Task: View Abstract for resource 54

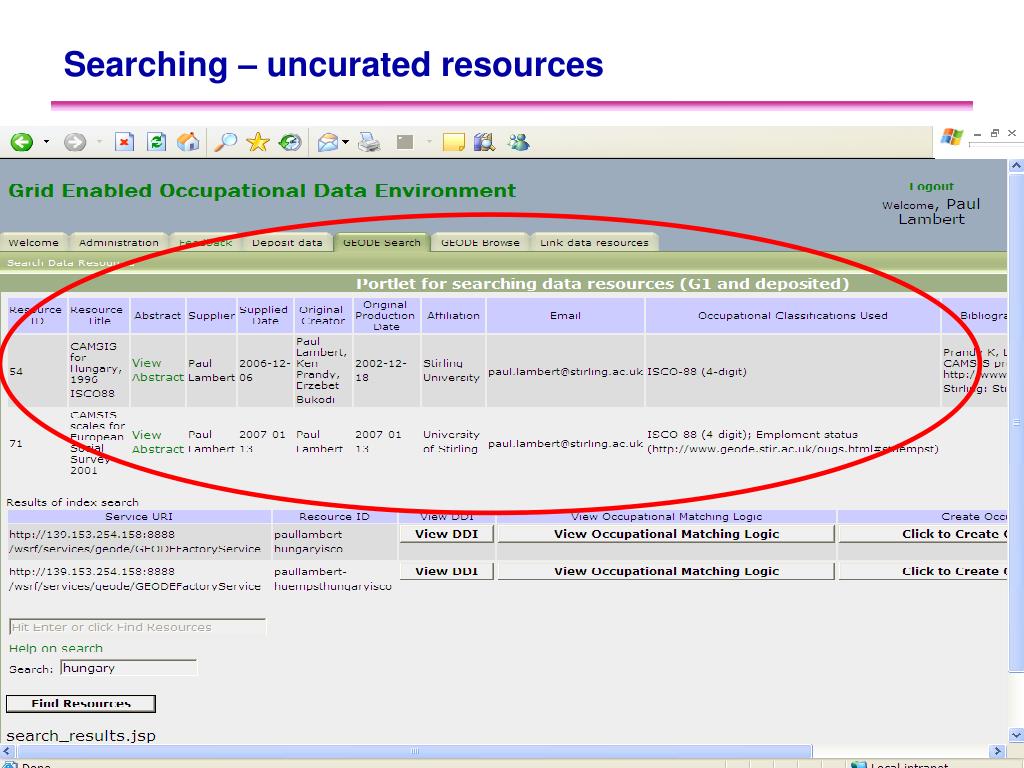Action: 157,370
